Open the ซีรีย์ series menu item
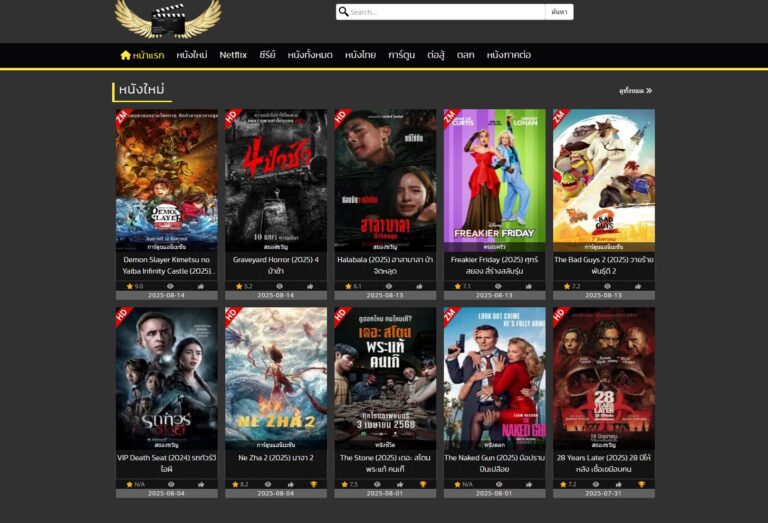This screenshot has height=523, width=768. (x=267, y=55)
